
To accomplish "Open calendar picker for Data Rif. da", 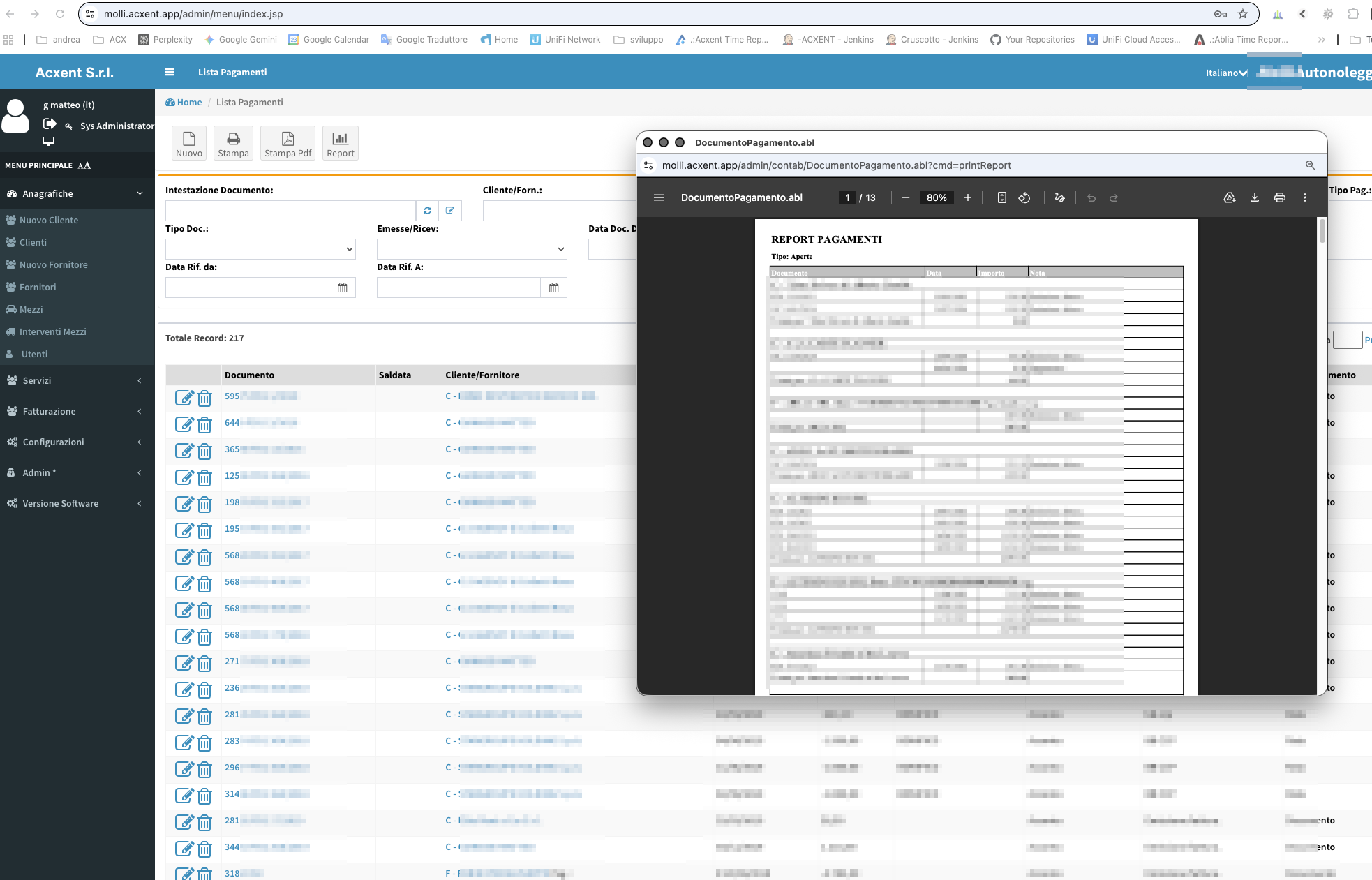I will pos(342,288).
